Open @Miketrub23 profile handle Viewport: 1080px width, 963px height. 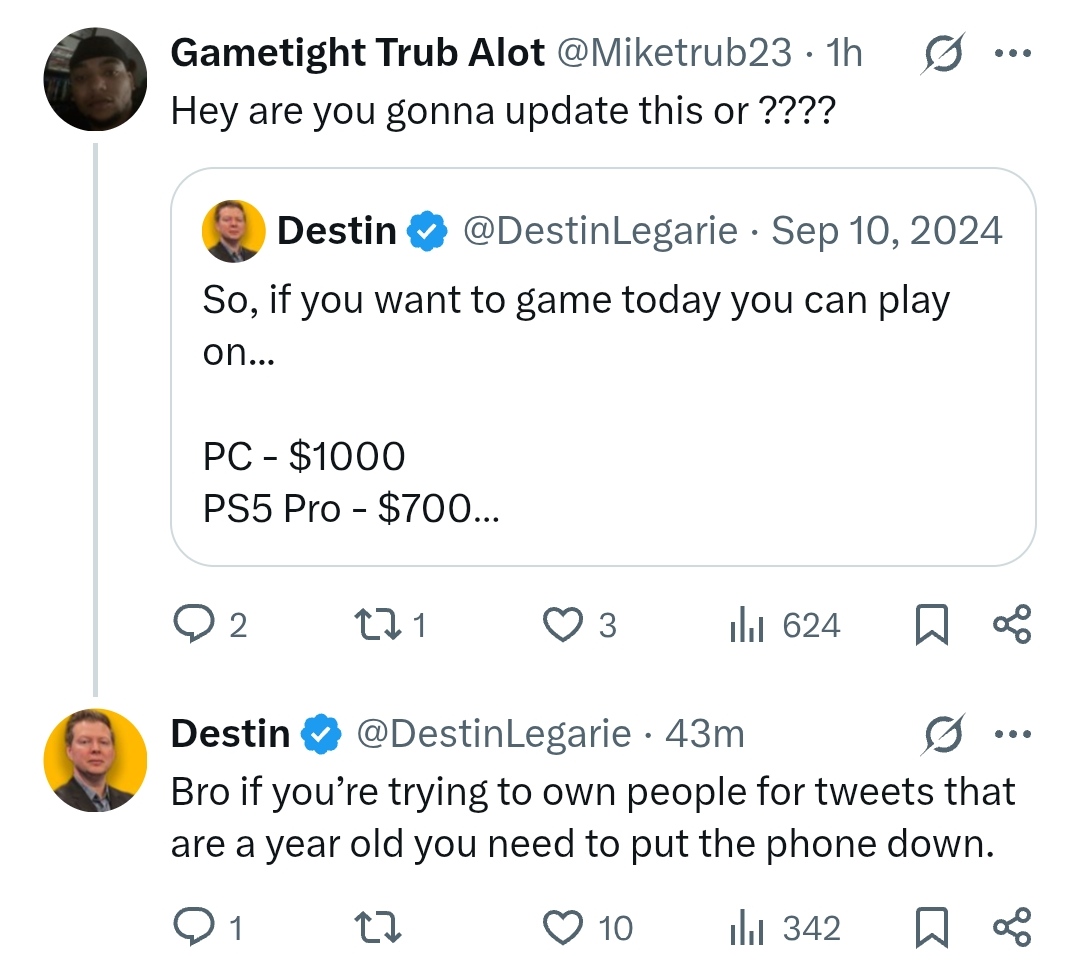coord(674,53)
